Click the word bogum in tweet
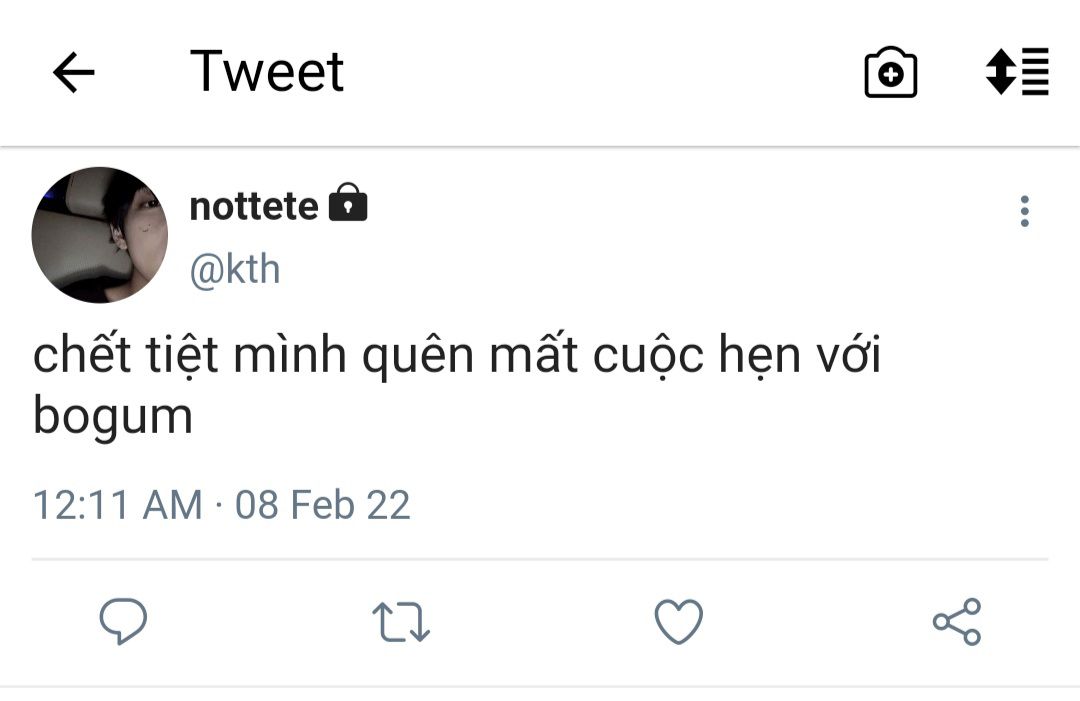This screenshot has width=1080, height=701. [x=113, y=417]
